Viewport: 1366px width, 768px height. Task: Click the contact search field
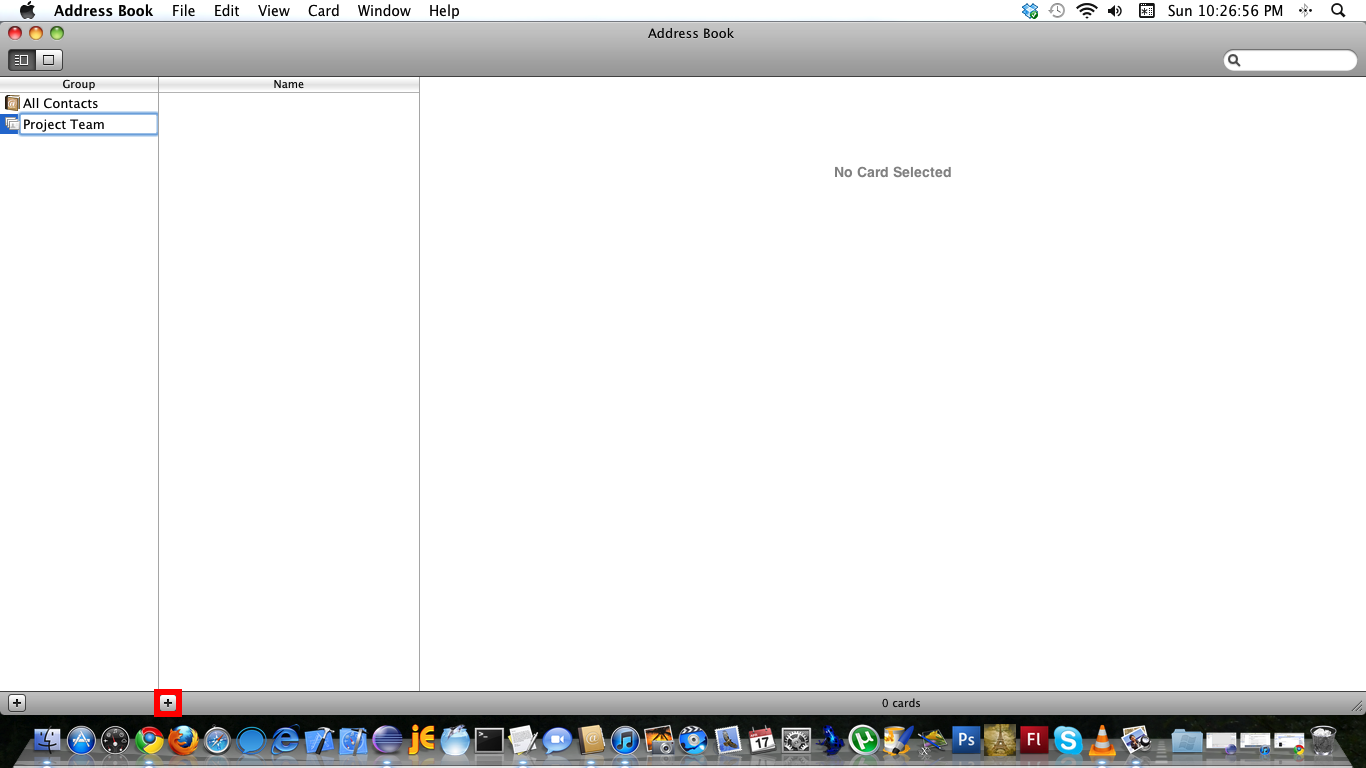[1296, 60]
